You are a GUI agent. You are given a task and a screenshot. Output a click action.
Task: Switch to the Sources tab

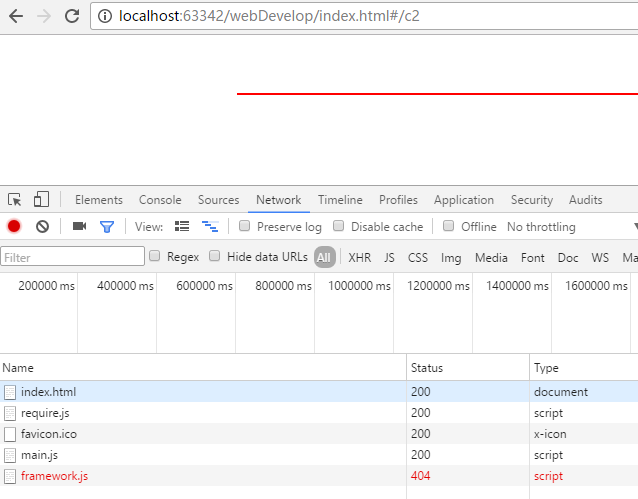pyautogui.click(x=218, y=200)
